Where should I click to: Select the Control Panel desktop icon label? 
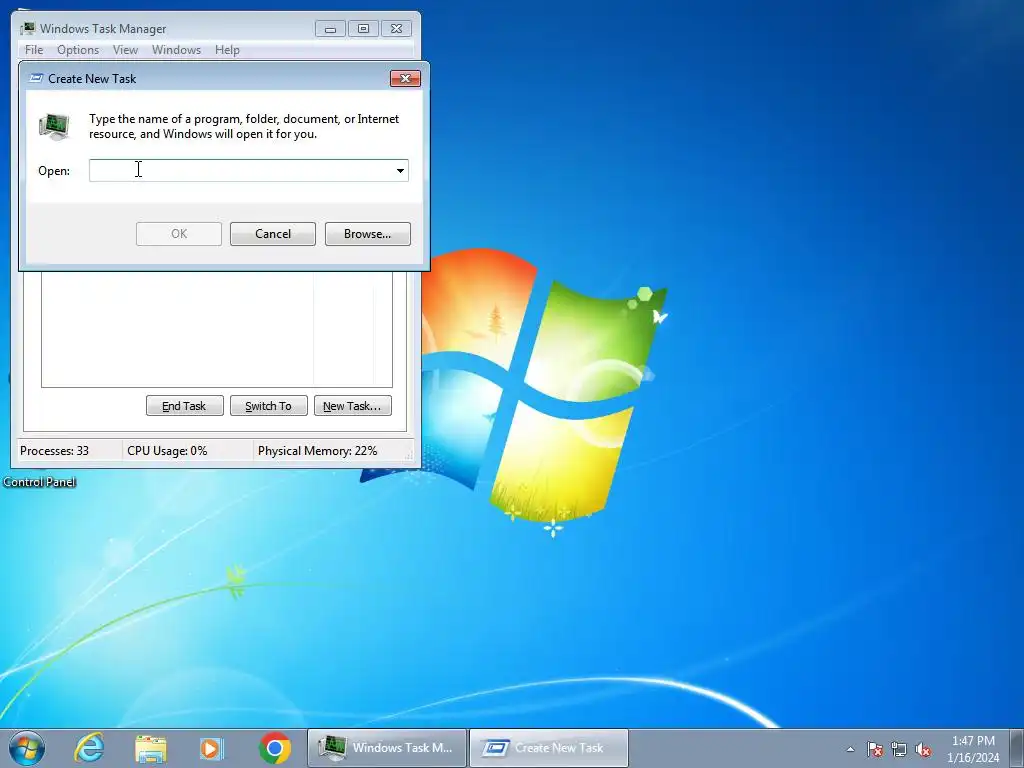pyautogui.click(x=39, y=482)
